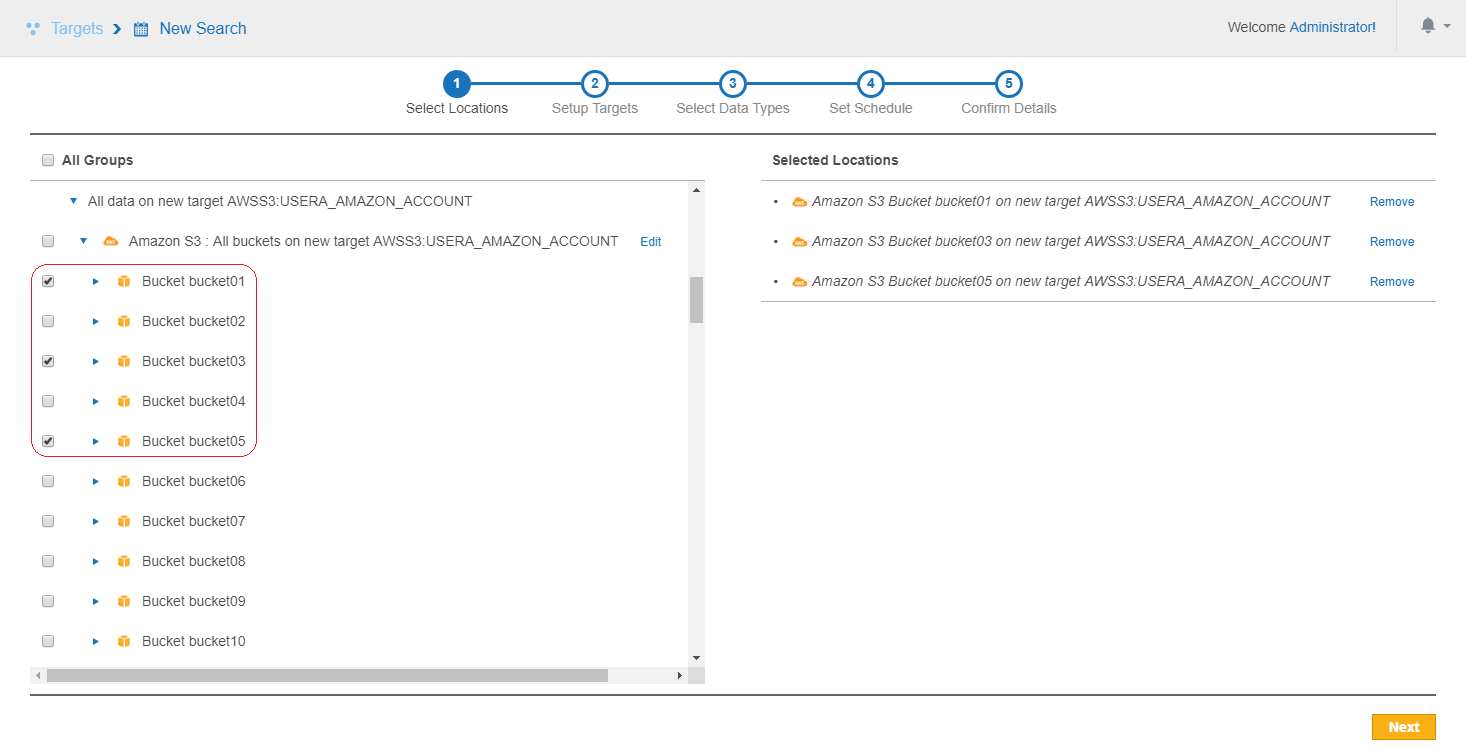Image resolution: width=1466 pixels, height=749 pixels.
Task: Click the horizontal scrollbar under the tree
Action: coord(327,676)
